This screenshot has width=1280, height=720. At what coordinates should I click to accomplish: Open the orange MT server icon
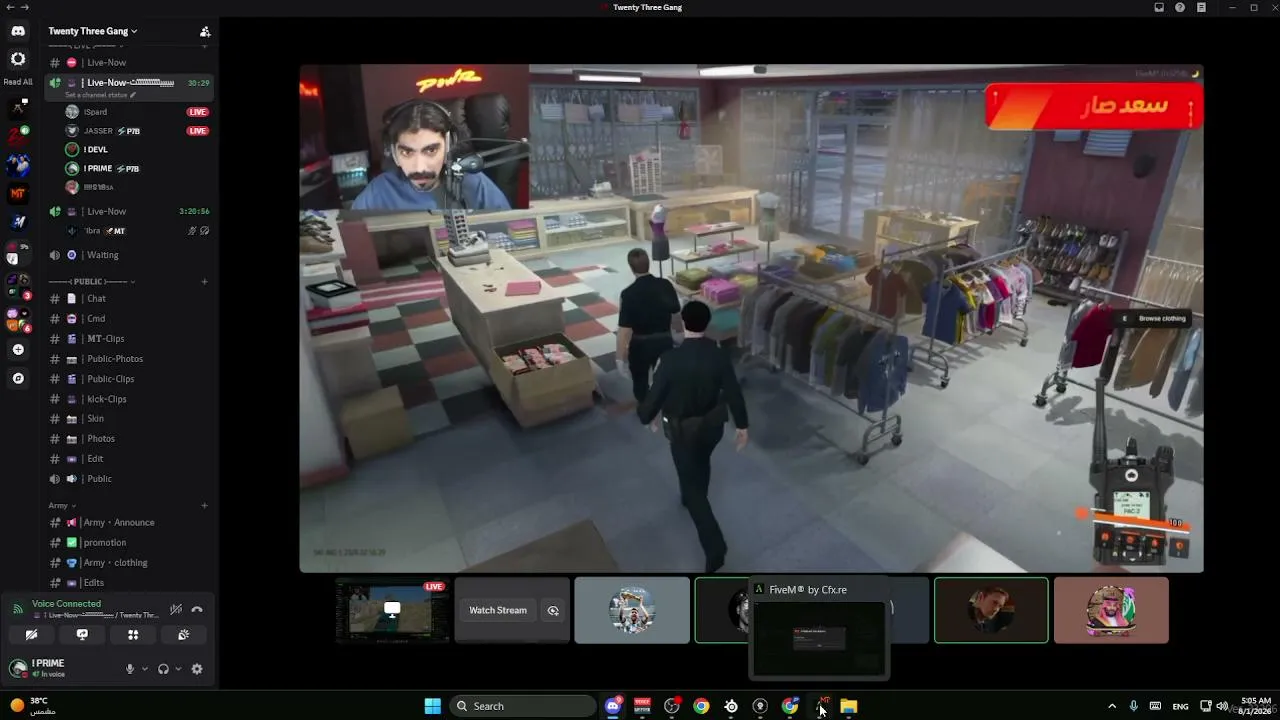18,193
